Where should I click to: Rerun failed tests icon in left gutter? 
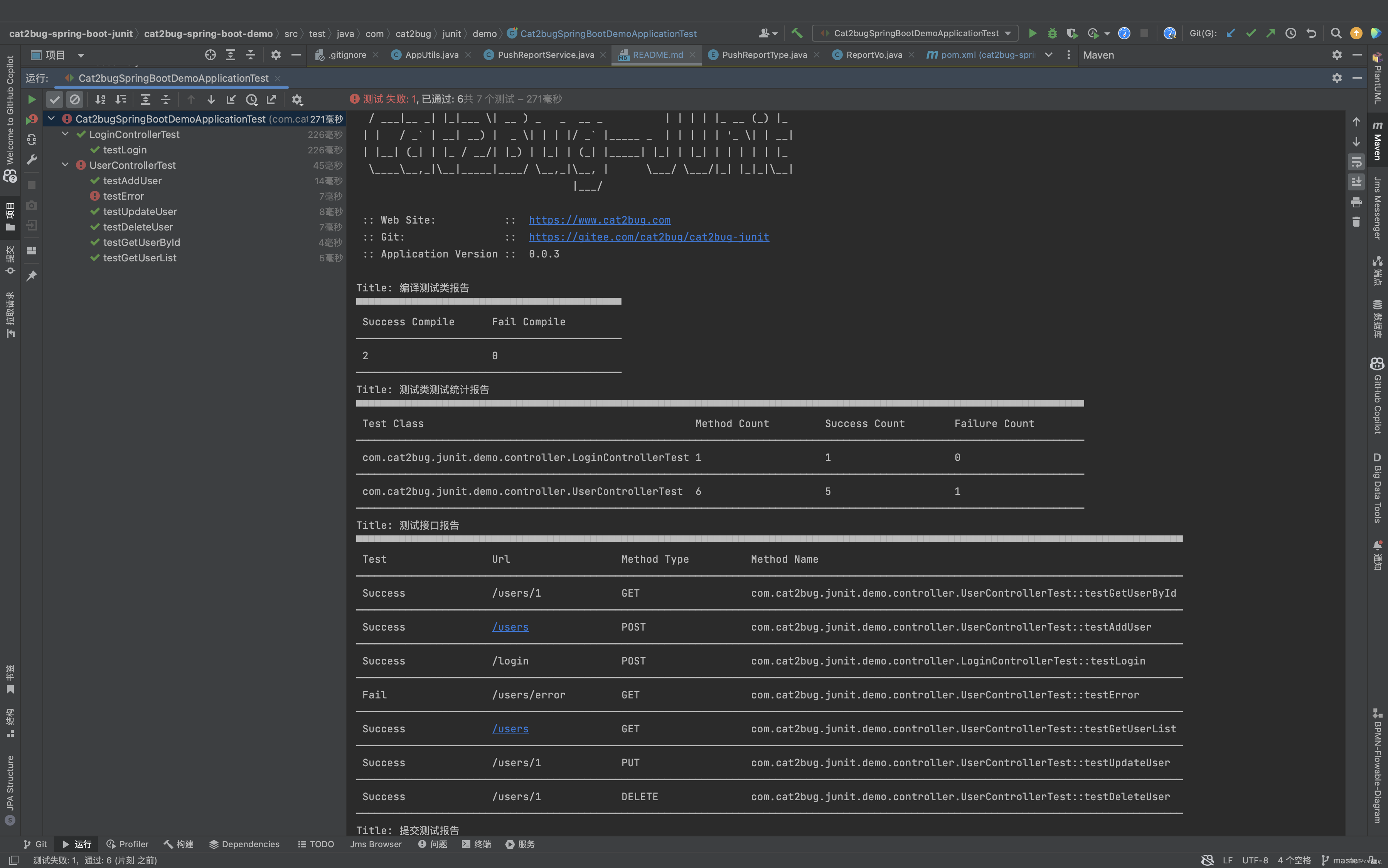click(x=32, y=119)
